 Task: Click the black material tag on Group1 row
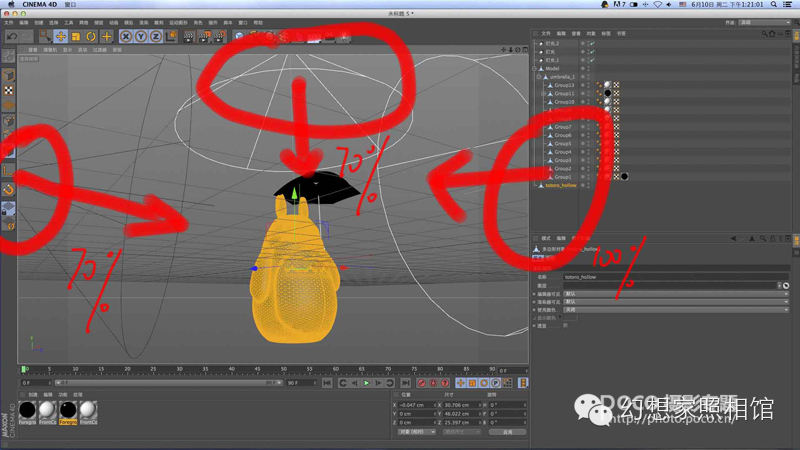(x=624, y=177)
